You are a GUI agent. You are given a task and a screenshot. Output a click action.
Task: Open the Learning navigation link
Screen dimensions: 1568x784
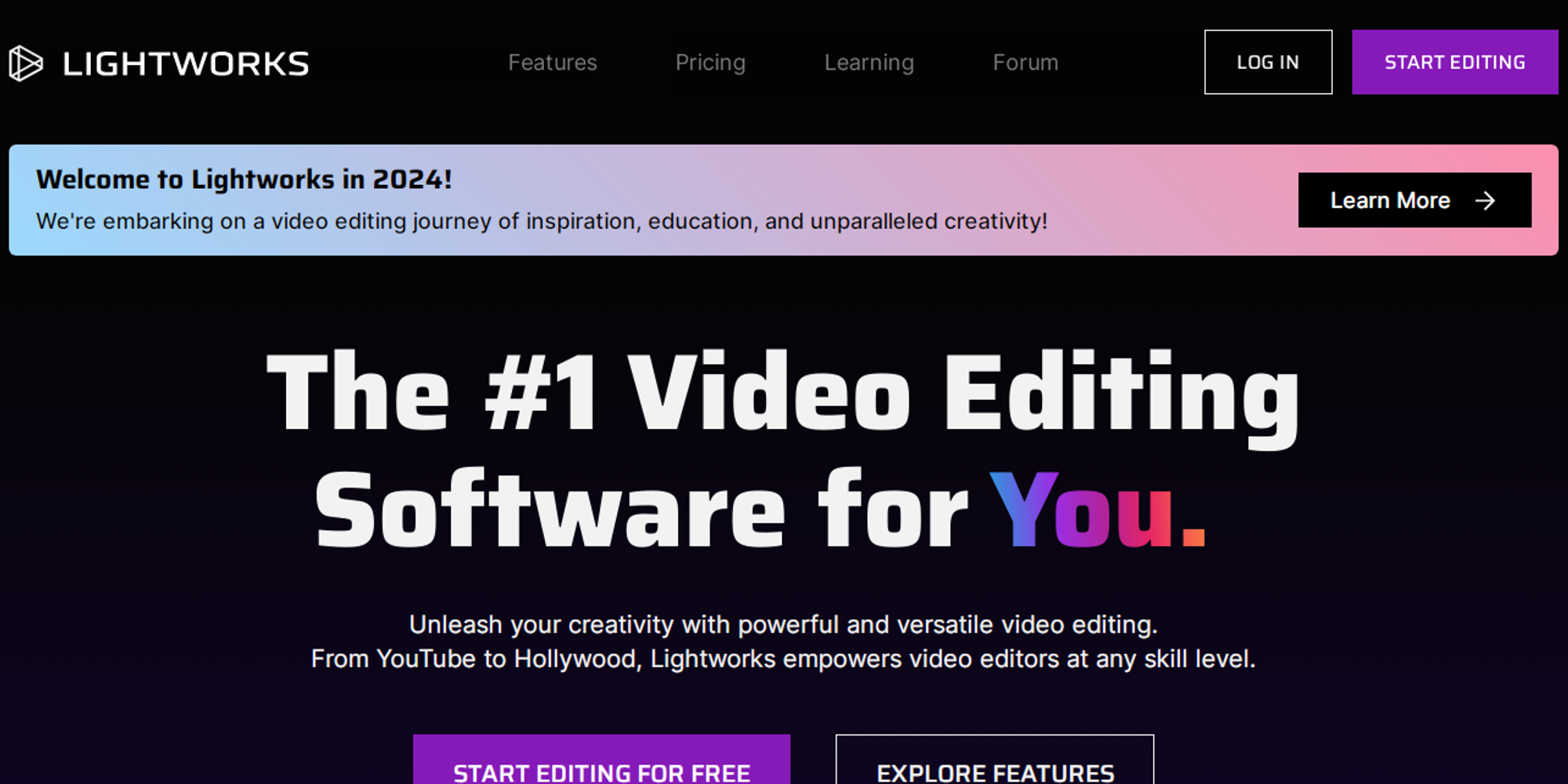pos(869,63)
